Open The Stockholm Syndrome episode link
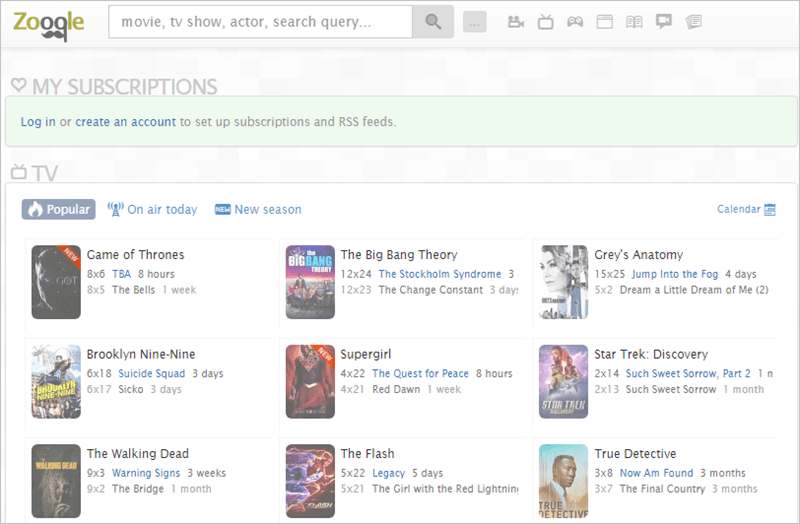The image size is (800, 524). click(439, 274)
